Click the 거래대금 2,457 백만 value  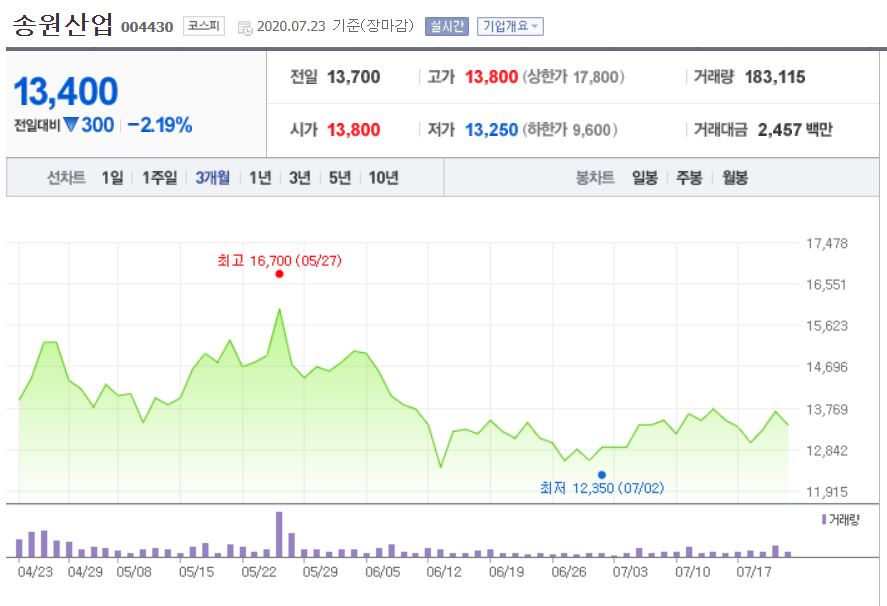point(795,130)
